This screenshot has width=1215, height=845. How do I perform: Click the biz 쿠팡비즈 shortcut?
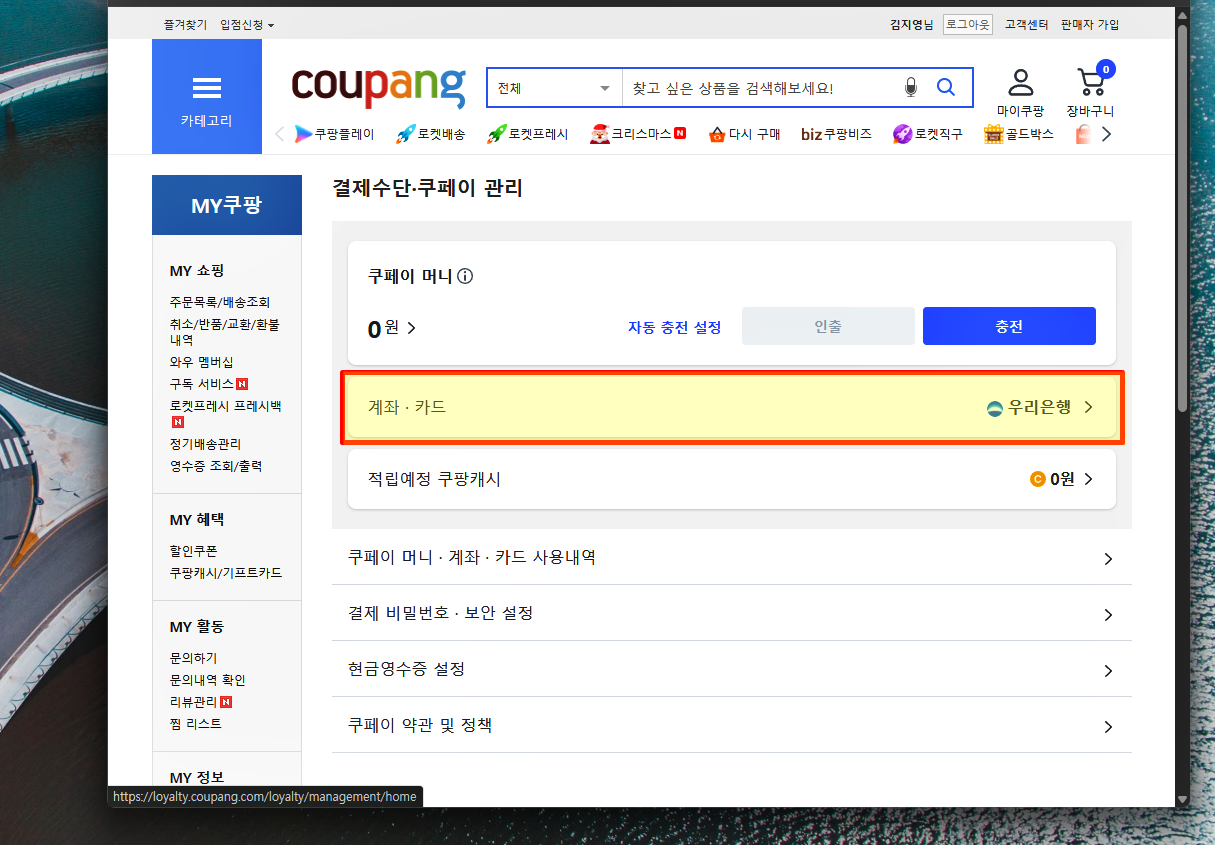[x=836, y=134]
